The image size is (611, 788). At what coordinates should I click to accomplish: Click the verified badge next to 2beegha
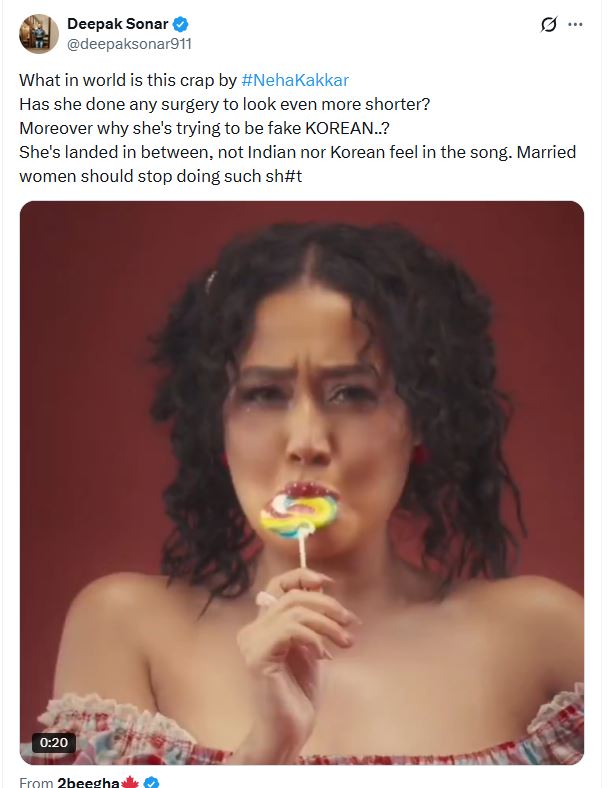click(x=153, y=782)
